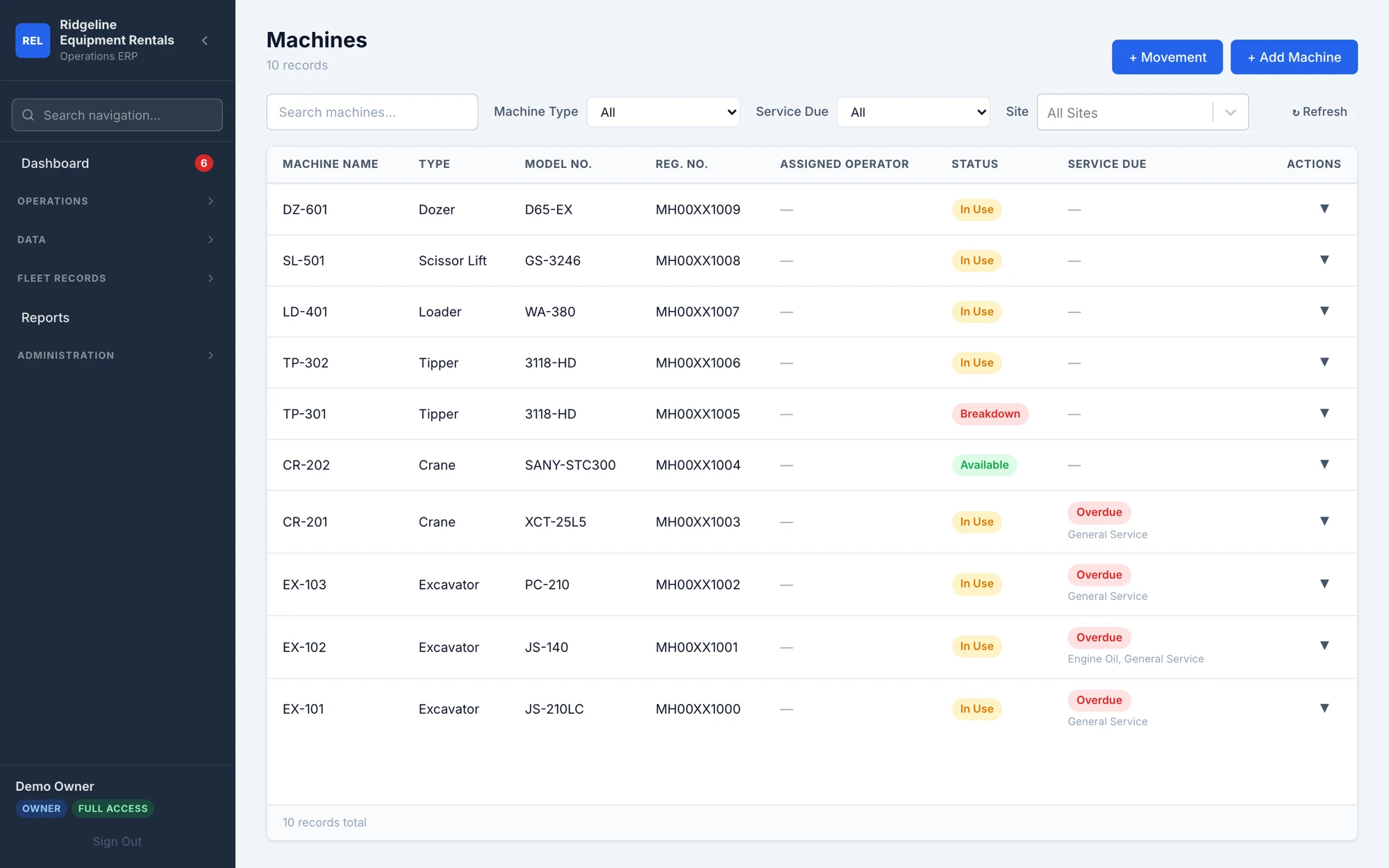Expand the Administration section
The height and width of the screenshot is (868, 1389).
coord(117,356)
